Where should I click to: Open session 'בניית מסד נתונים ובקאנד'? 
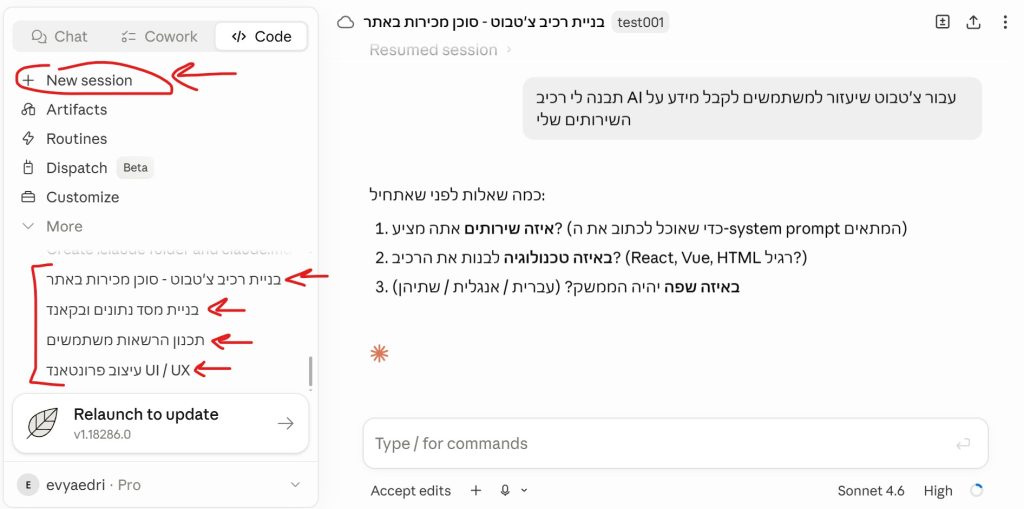(x=123, y=310)
